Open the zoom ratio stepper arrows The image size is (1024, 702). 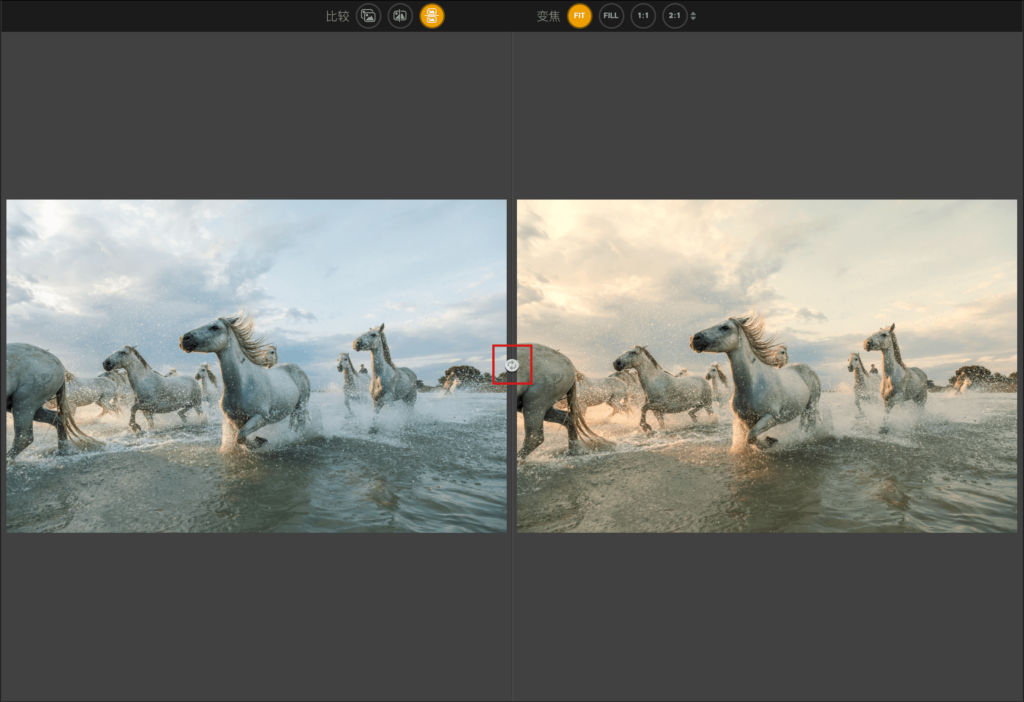pyautogui.click(x=693, y=16)
